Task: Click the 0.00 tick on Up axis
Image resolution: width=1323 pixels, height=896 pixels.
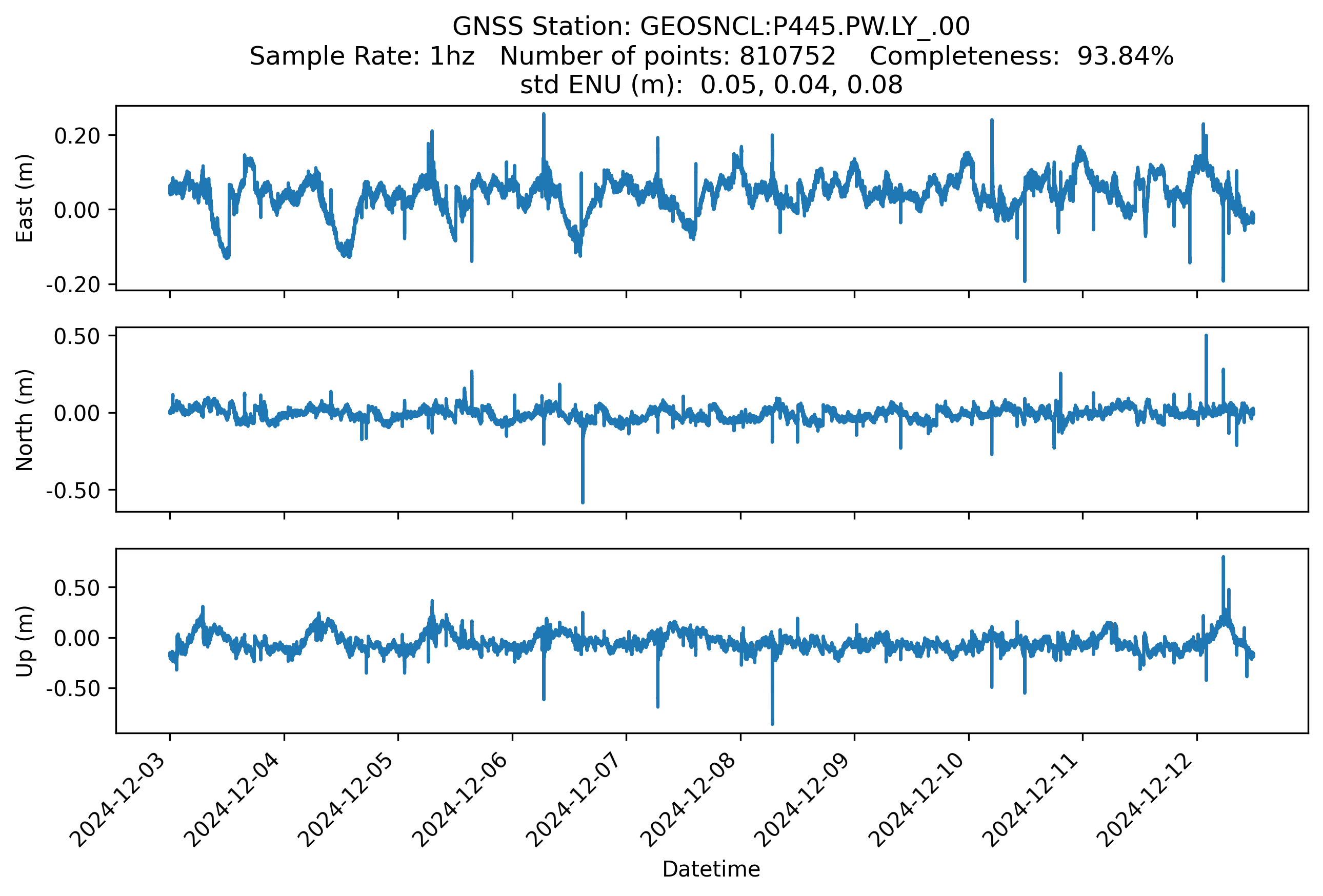Action: pos(77,638)
